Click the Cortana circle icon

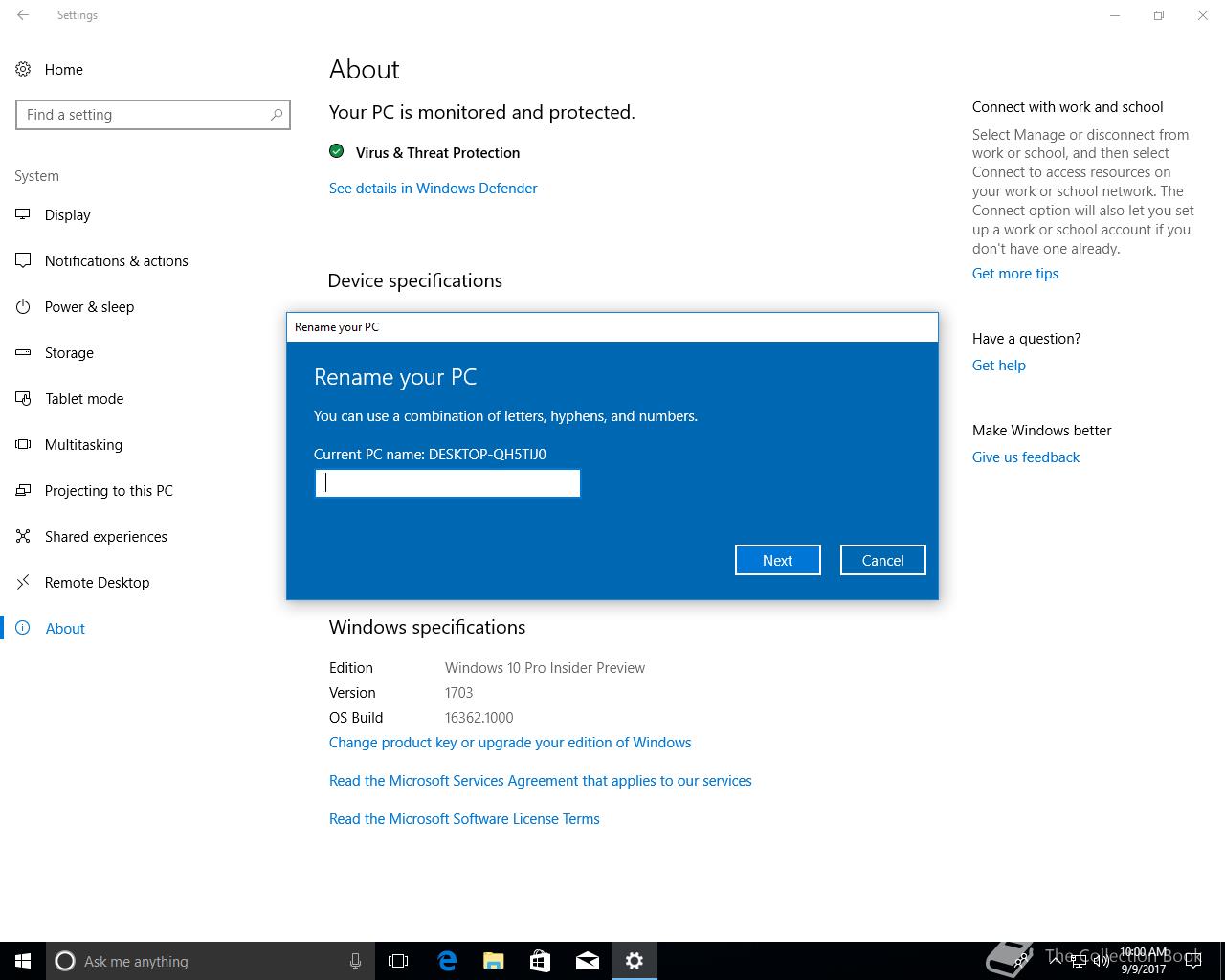pyautogui.click(x=65, y=961)
